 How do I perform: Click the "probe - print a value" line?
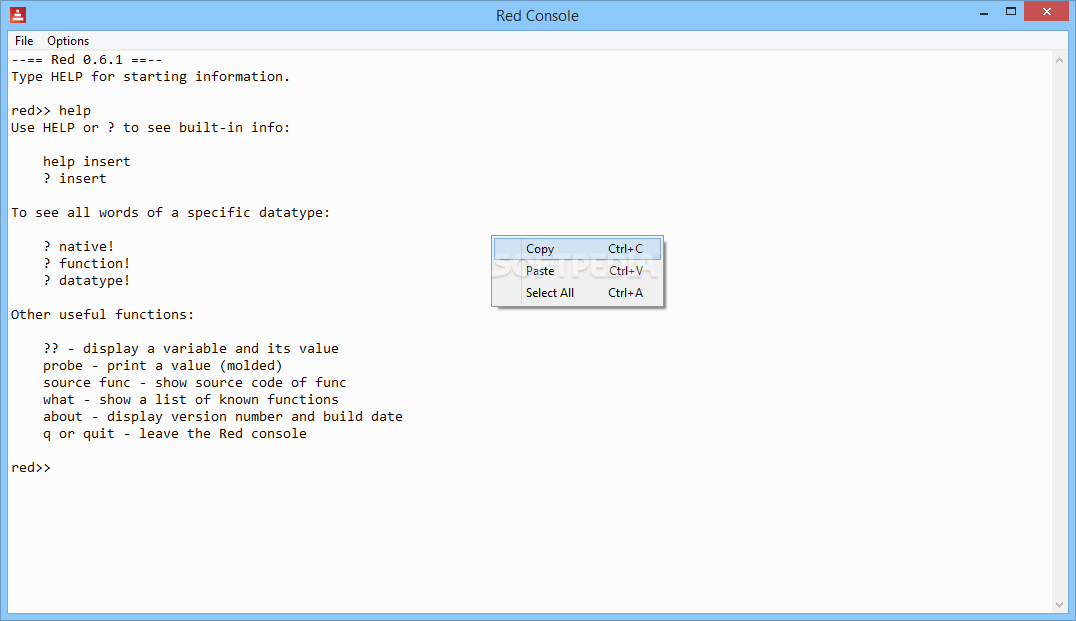click(x=163, y=366)
